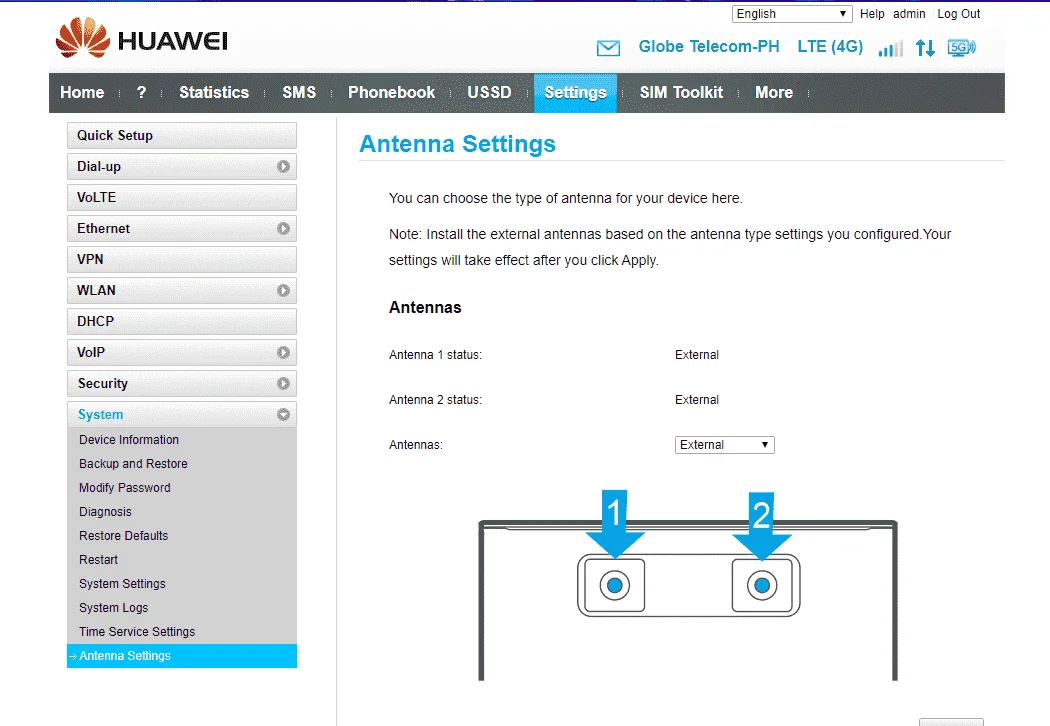Open the Phonebook tab
1050x726 pixels.
click(x=391, y=92)
